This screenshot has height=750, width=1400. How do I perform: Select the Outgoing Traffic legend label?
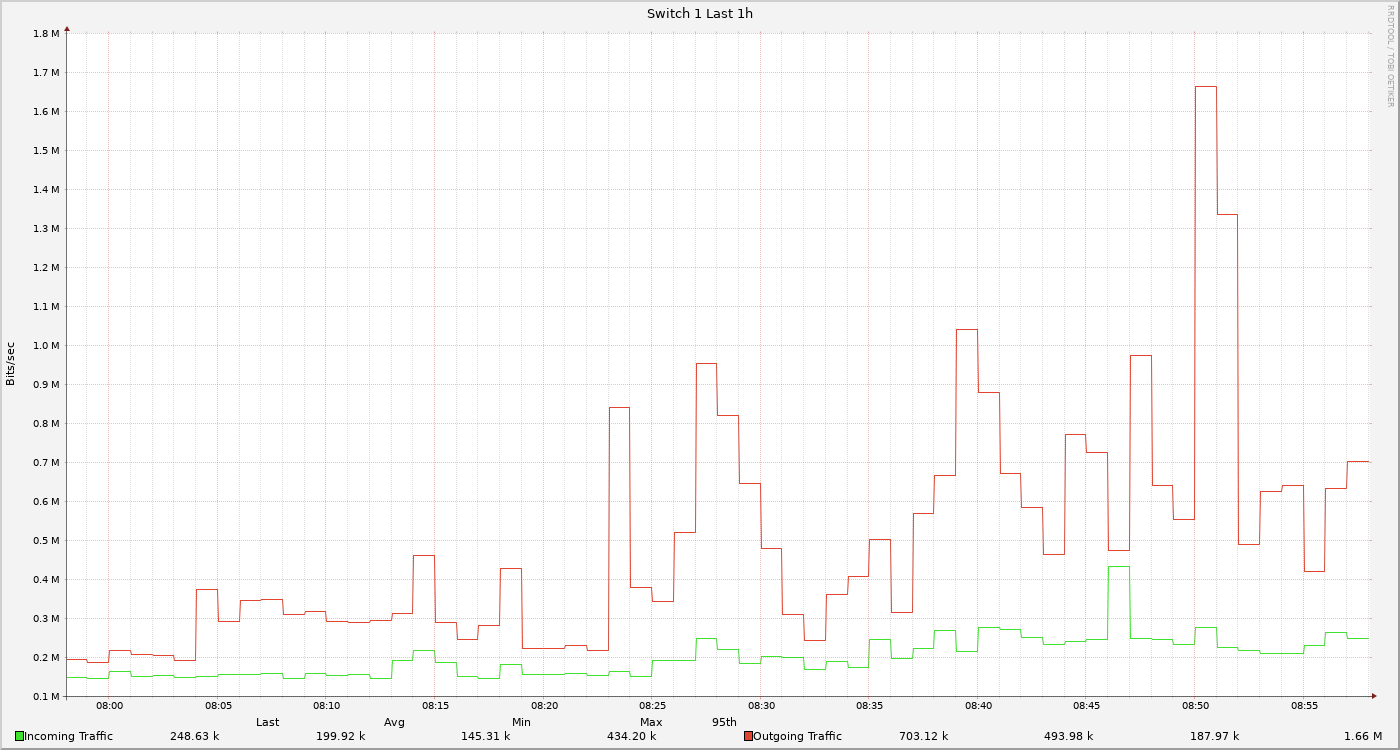(797, 736)
